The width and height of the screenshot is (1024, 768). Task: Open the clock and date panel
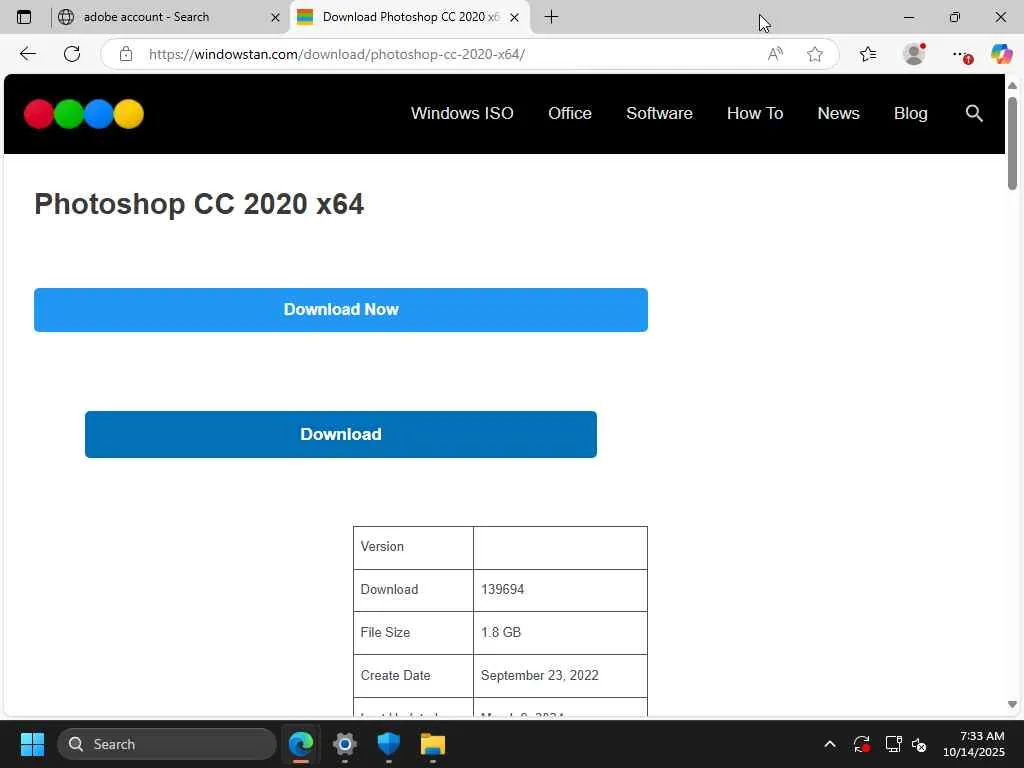pos(974,744)
